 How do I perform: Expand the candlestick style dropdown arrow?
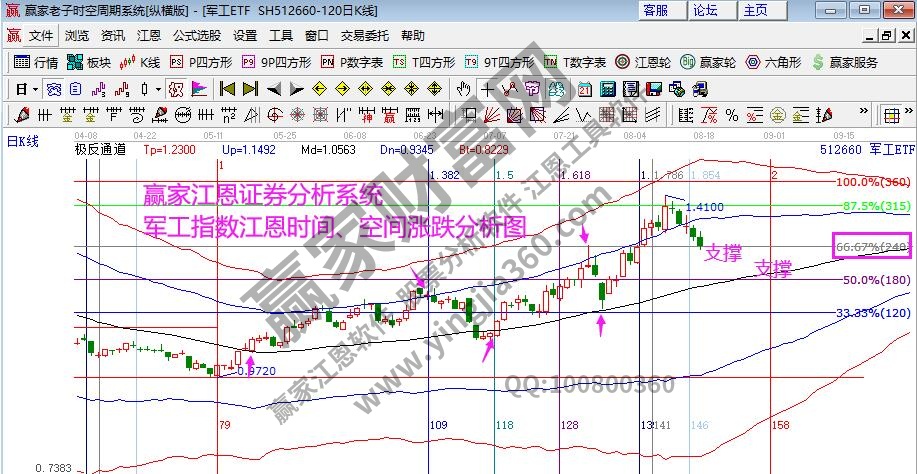[x=157, y=88]
